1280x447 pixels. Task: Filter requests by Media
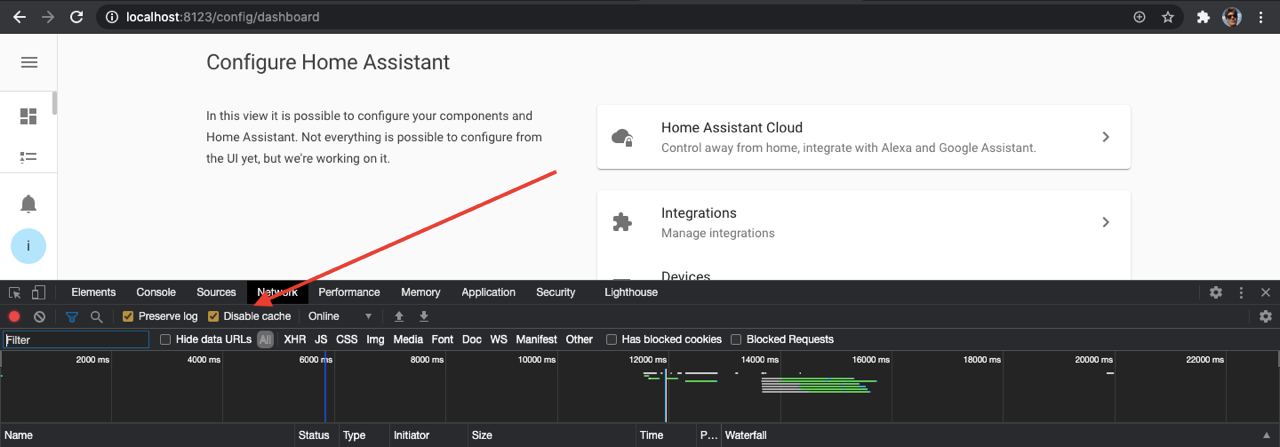408,339
